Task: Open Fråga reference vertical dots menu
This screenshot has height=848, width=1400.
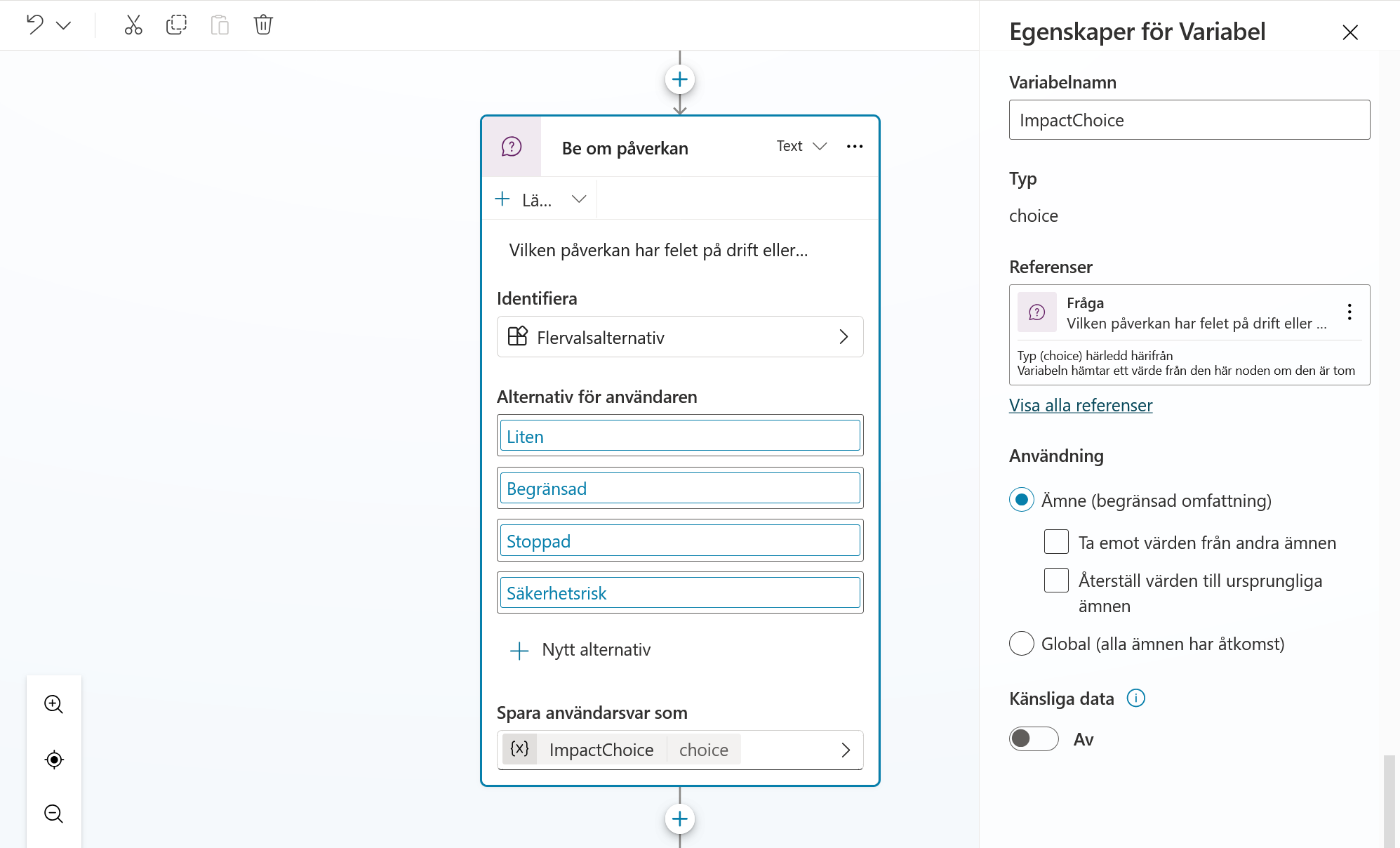Action: (1349, 312)
